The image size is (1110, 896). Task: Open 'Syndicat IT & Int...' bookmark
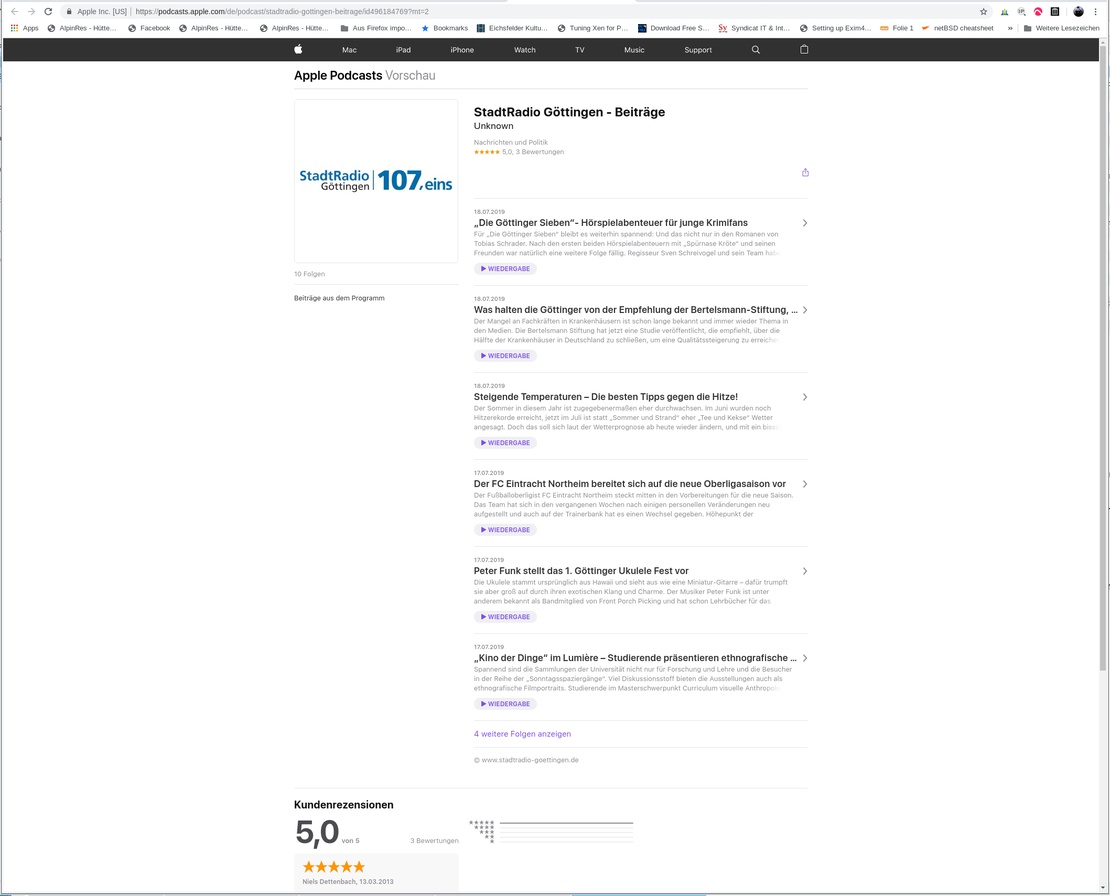coord(755,28)
